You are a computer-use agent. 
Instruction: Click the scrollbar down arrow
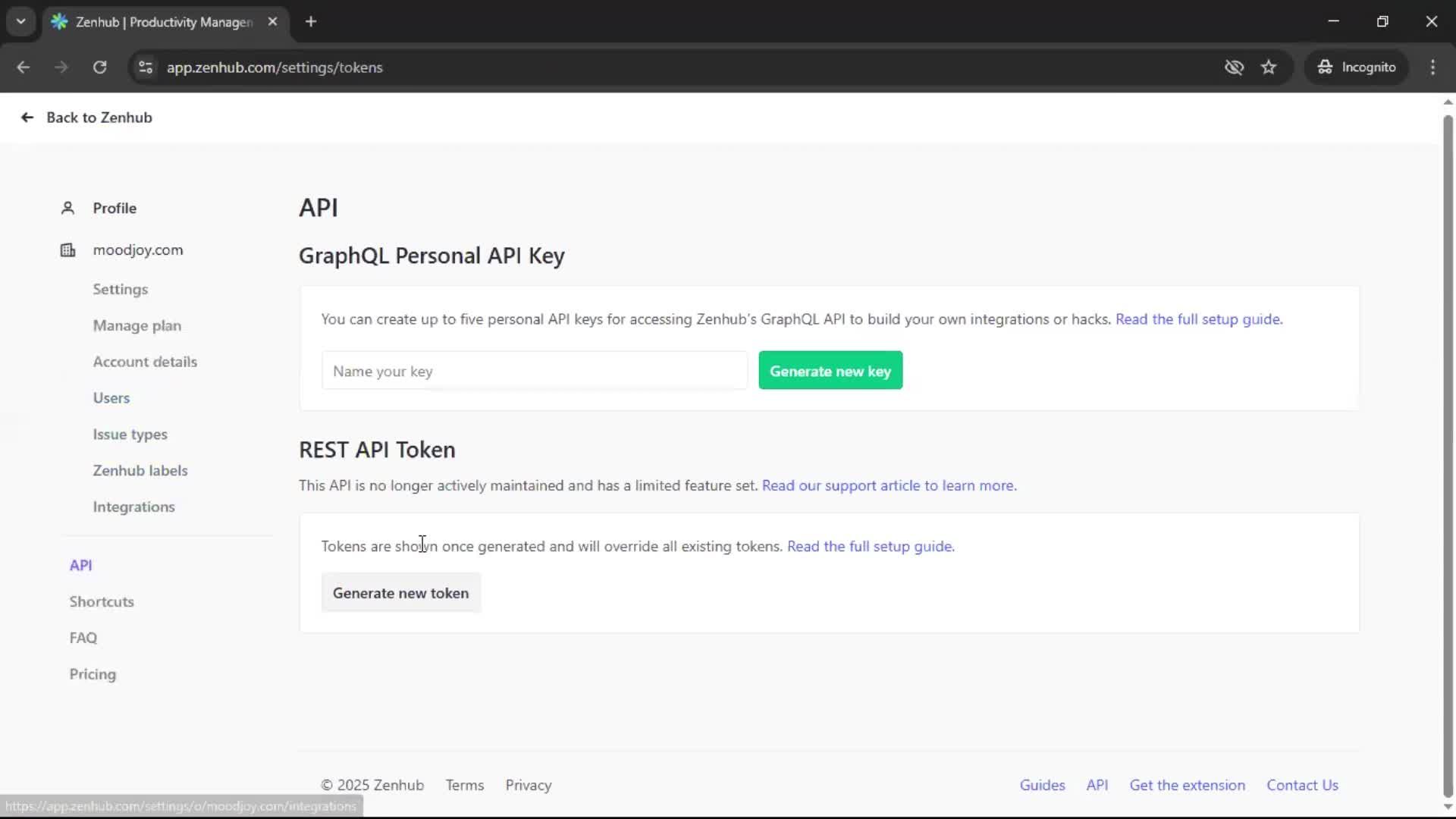(1447, 807)
